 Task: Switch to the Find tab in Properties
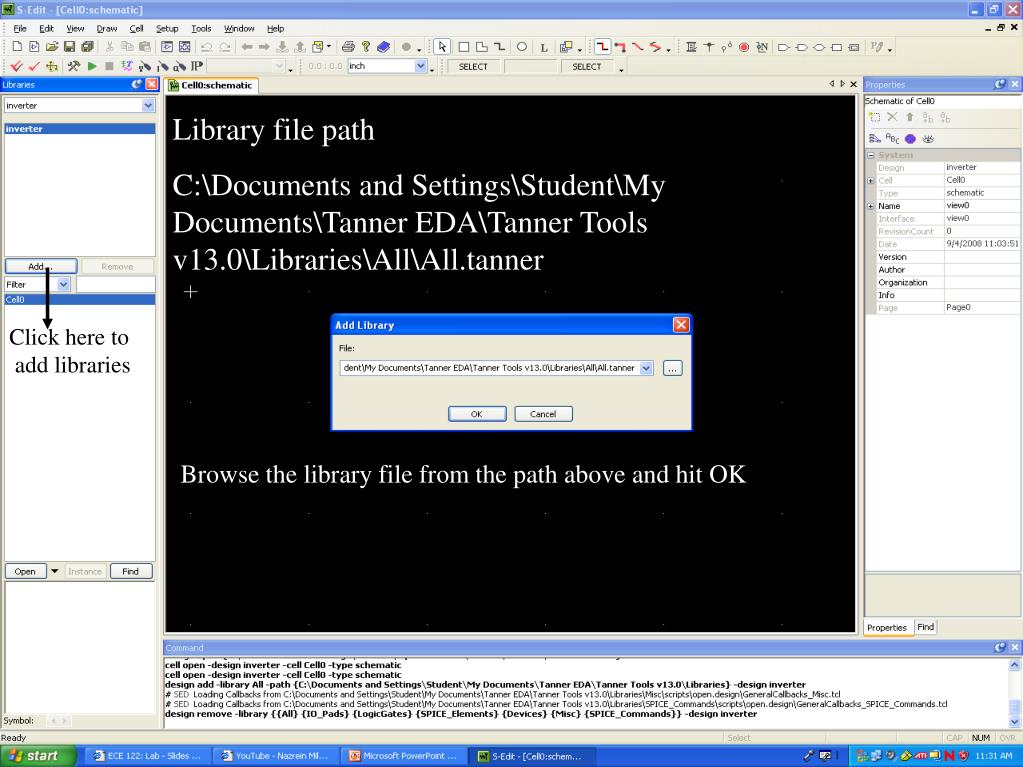click(x=925, y=627)
